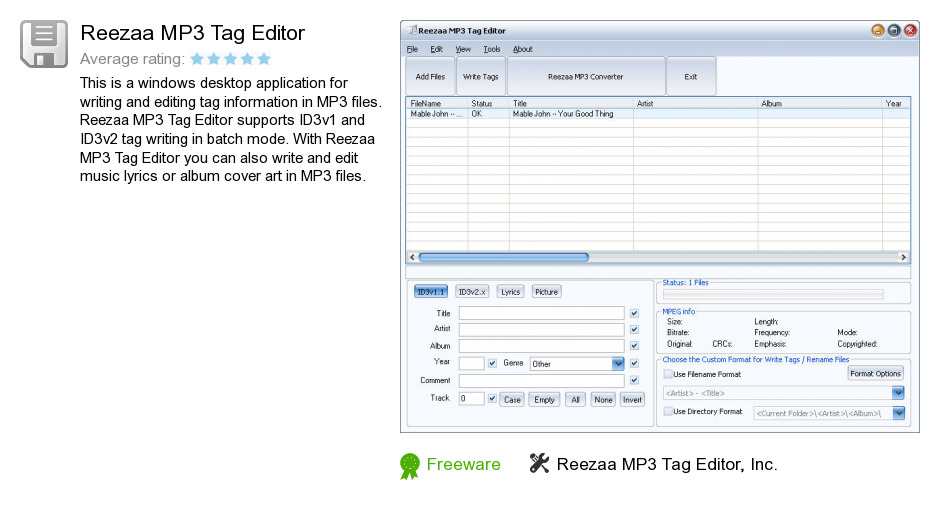Viewport: 940px width, 510px height.
Task: Click the Write Tags toolbar button
Action: point(481,76)
